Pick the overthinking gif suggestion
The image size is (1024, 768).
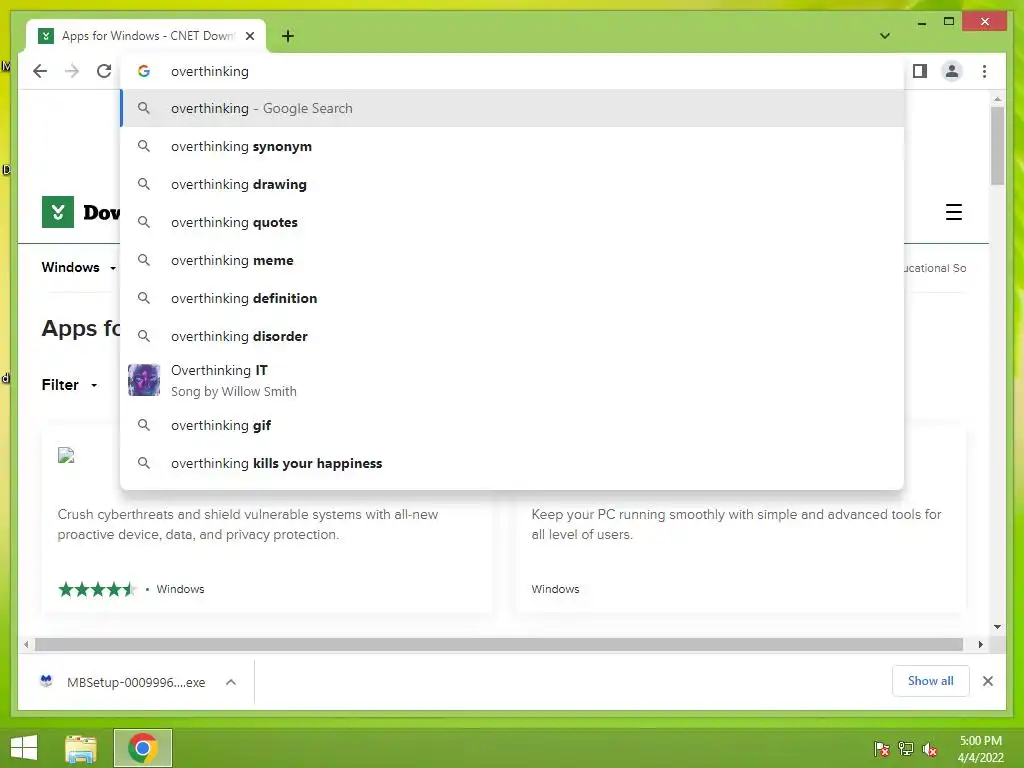(x=512, y=425)
